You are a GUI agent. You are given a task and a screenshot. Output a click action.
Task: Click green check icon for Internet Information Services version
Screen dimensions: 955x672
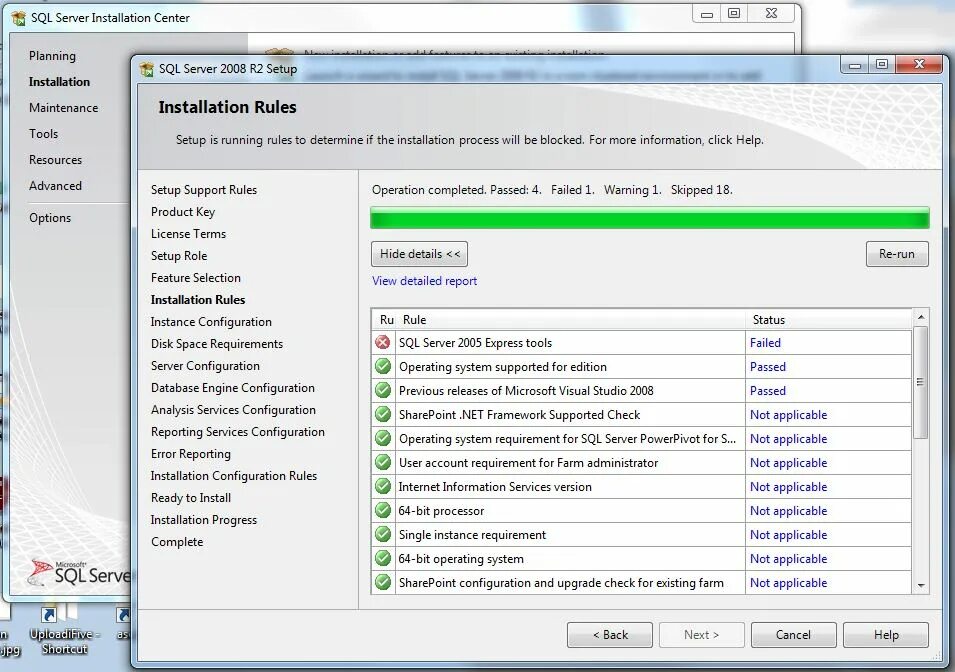pos(382,486)
